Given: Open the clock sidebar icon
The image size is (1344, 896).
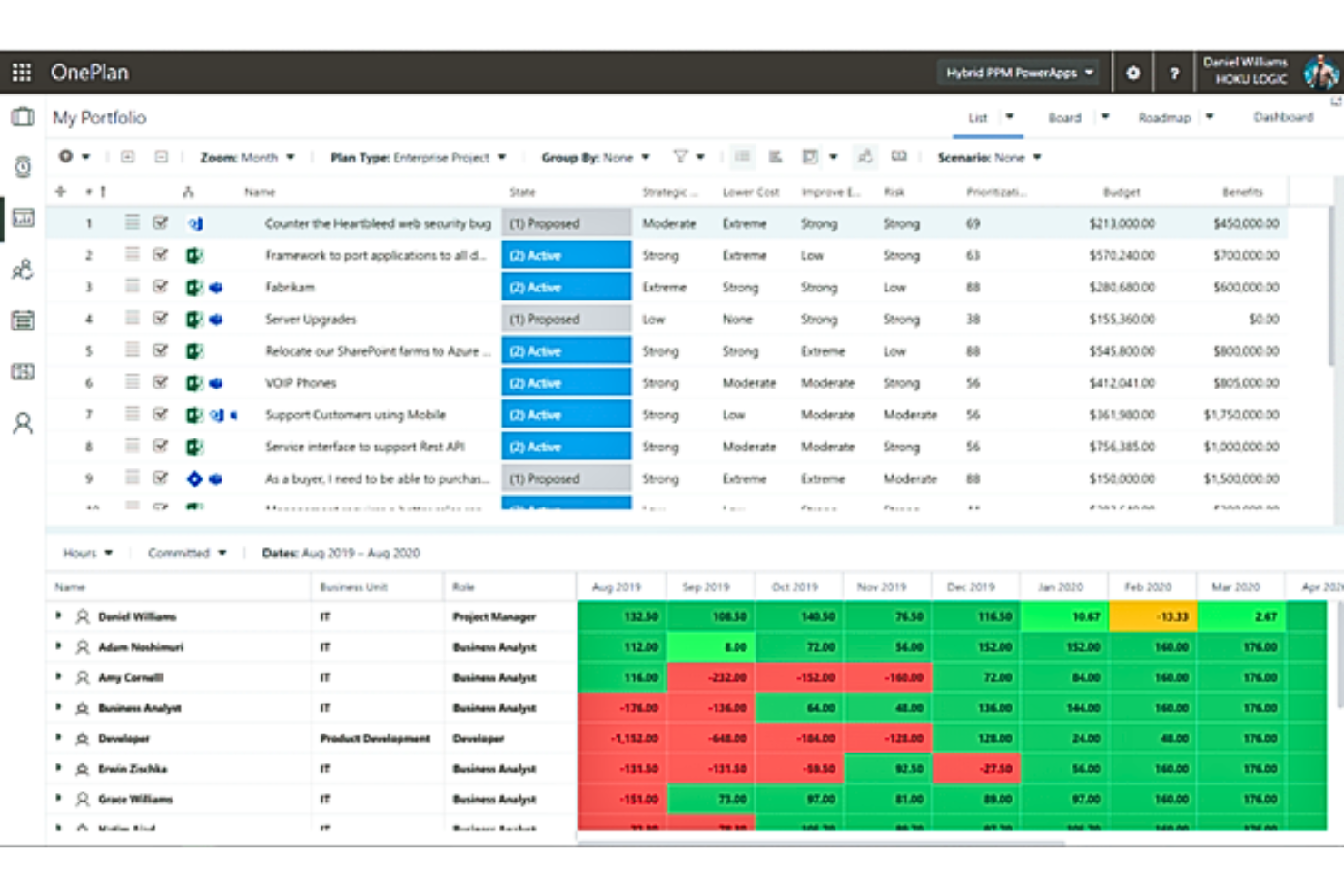Looking at the screenshot, I should point(23,167).
